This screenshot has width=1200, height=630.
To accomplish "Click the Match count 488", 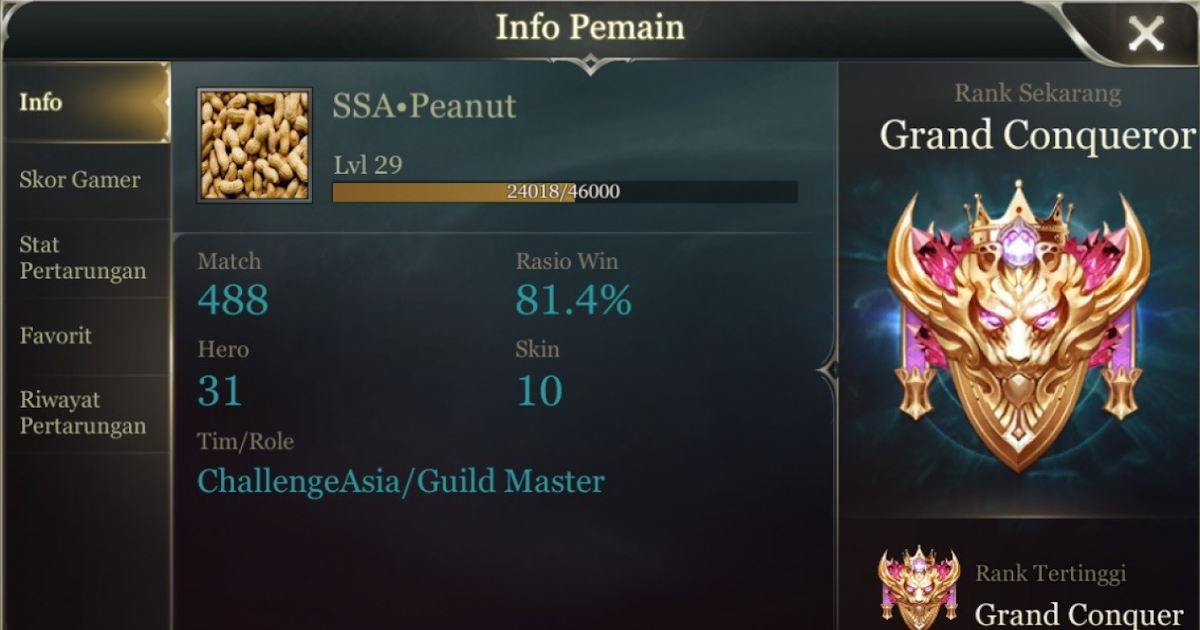I will (233, 299).
